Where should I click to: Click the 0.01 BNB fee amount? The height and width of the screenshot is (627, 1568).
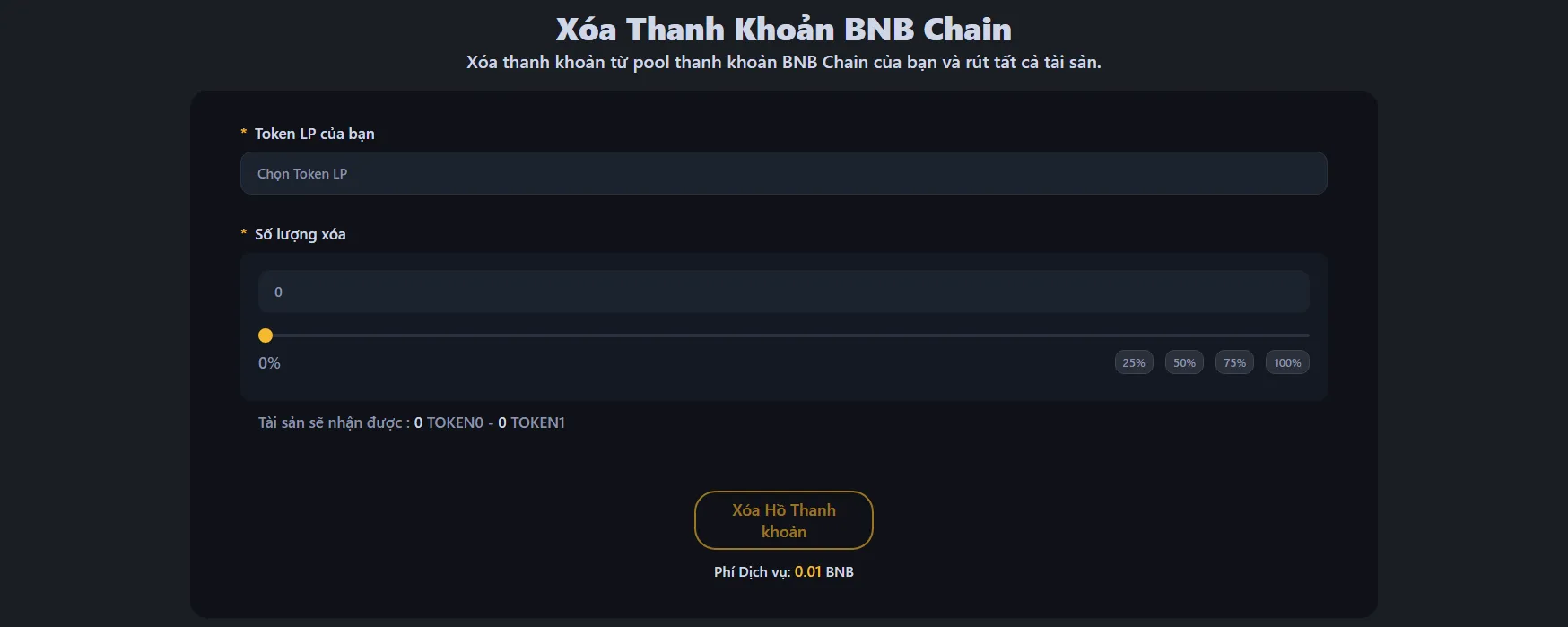823,572
